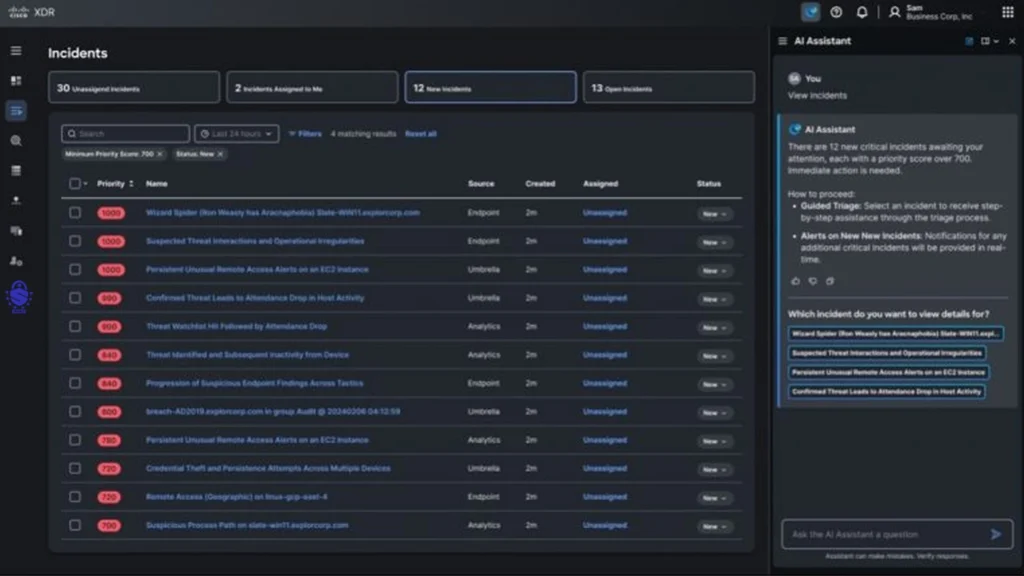The width and height of the screenshot is (1024, 576).
Task: Open the Credential Theft and Persistence Attempts incident
Action: pyautogui.click(x=268, y=469)
